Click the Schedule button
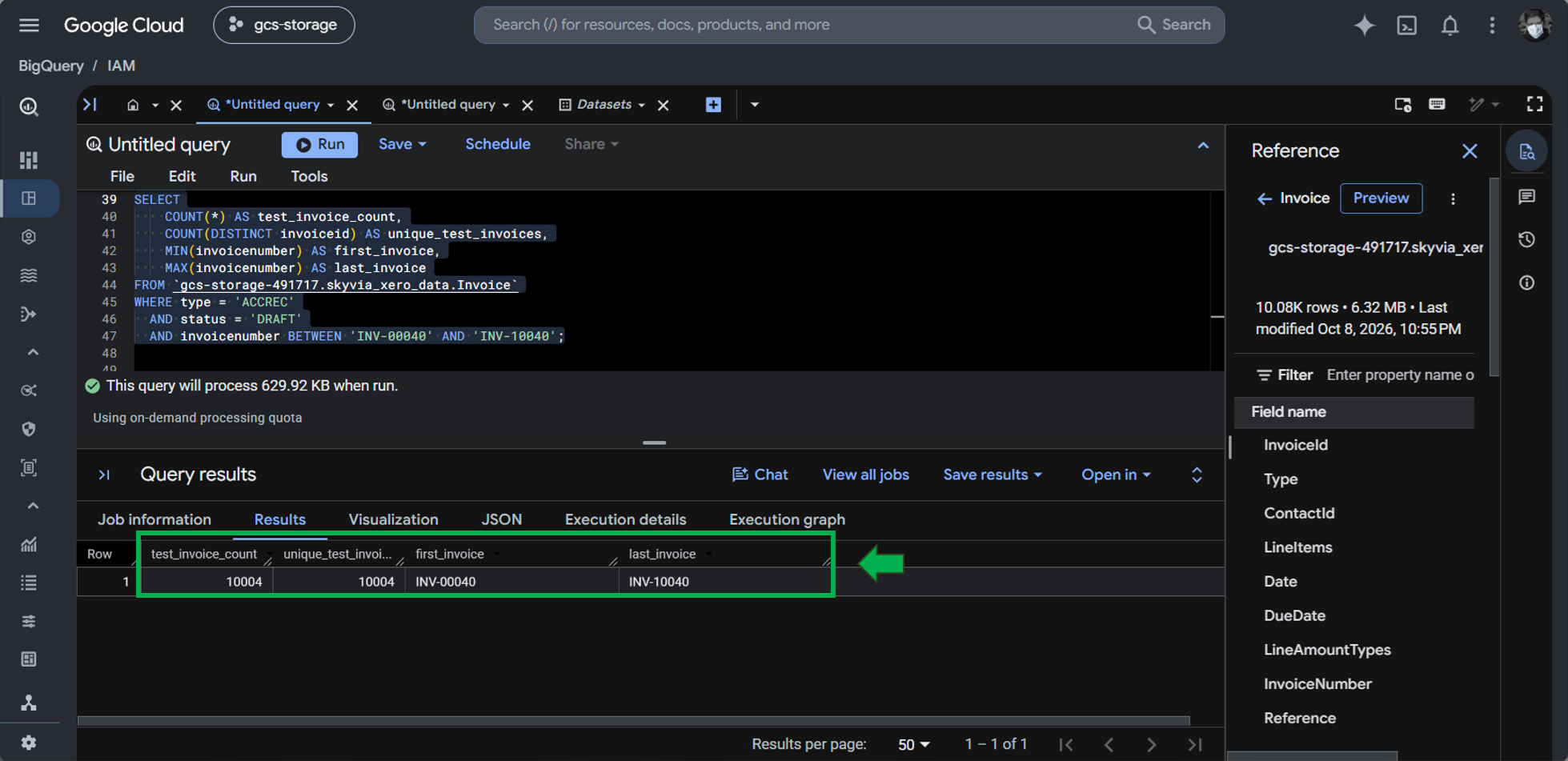Viewport: 1568px width, 761px height. (498, 144)
